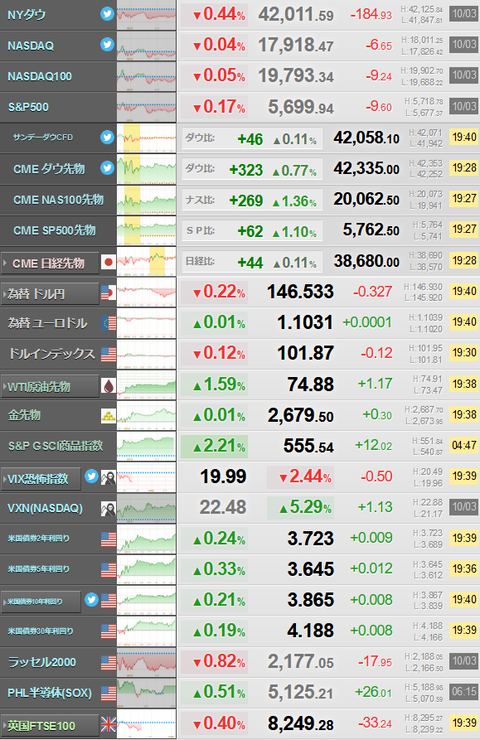The height and width of the screenshot is (740, 480).
Task: Open the 金先物 mini chart
Action: (x=146, y=415)
